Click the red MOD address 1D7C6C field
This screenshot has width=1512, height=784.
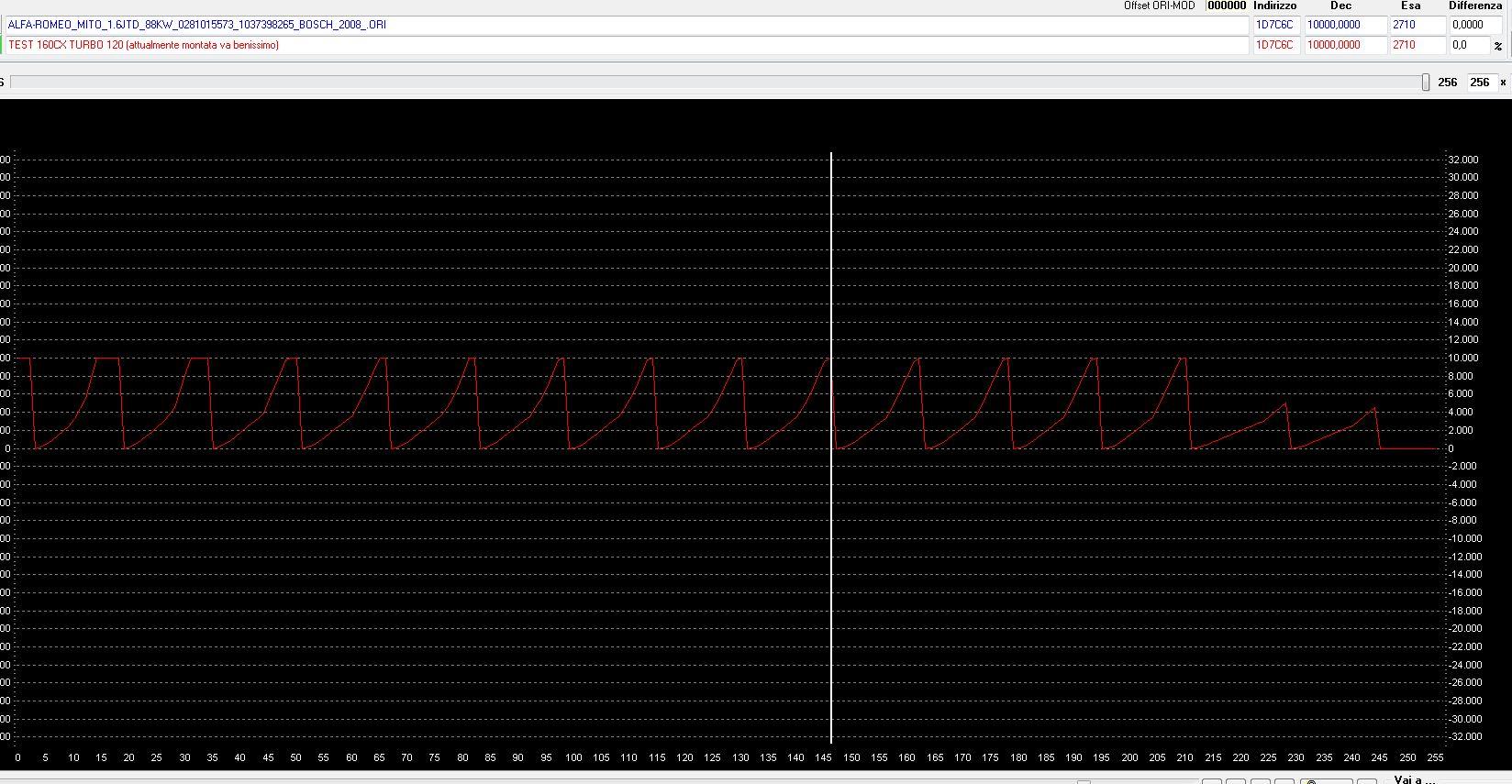pyautogui.click(x=1274, y=45)
